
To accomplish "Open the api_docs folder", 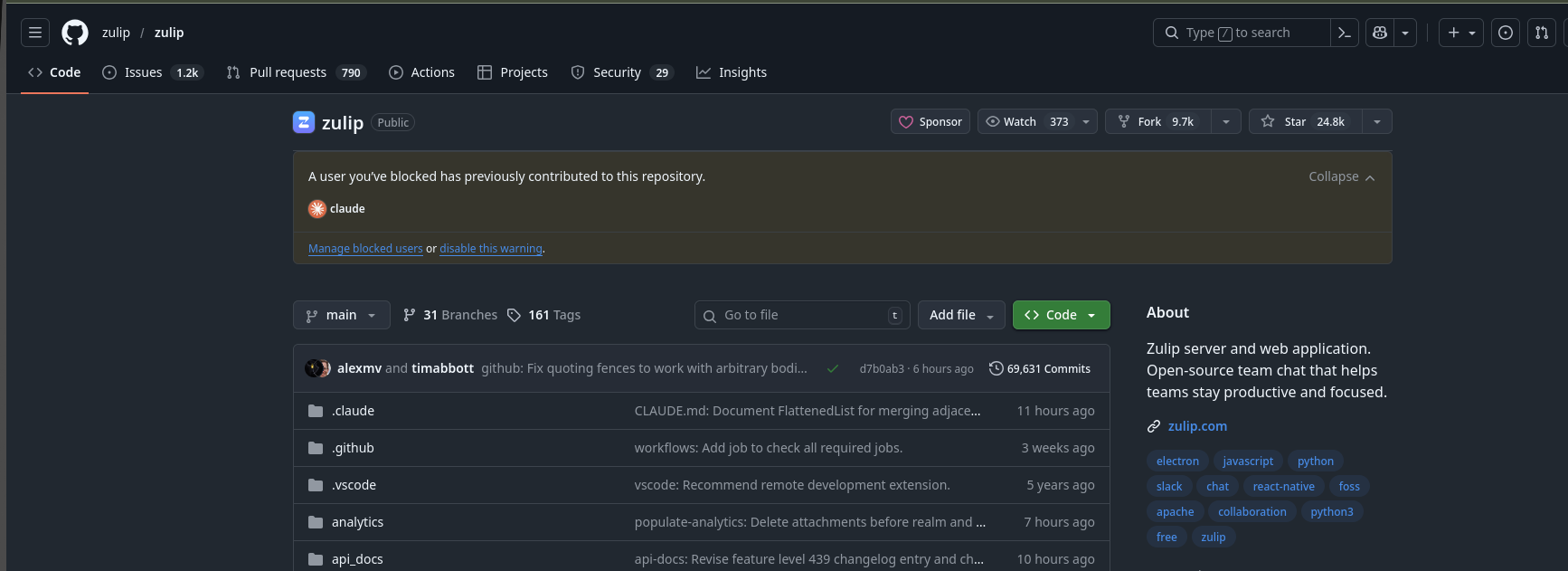I will click(x=357, y=559).
